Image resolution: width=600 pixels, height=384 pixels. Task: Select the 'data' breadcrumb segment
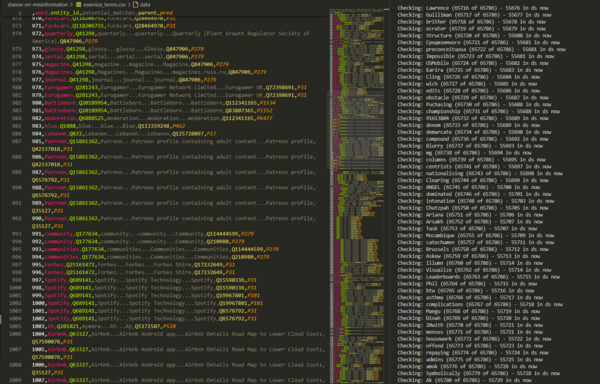coord(145,5)
